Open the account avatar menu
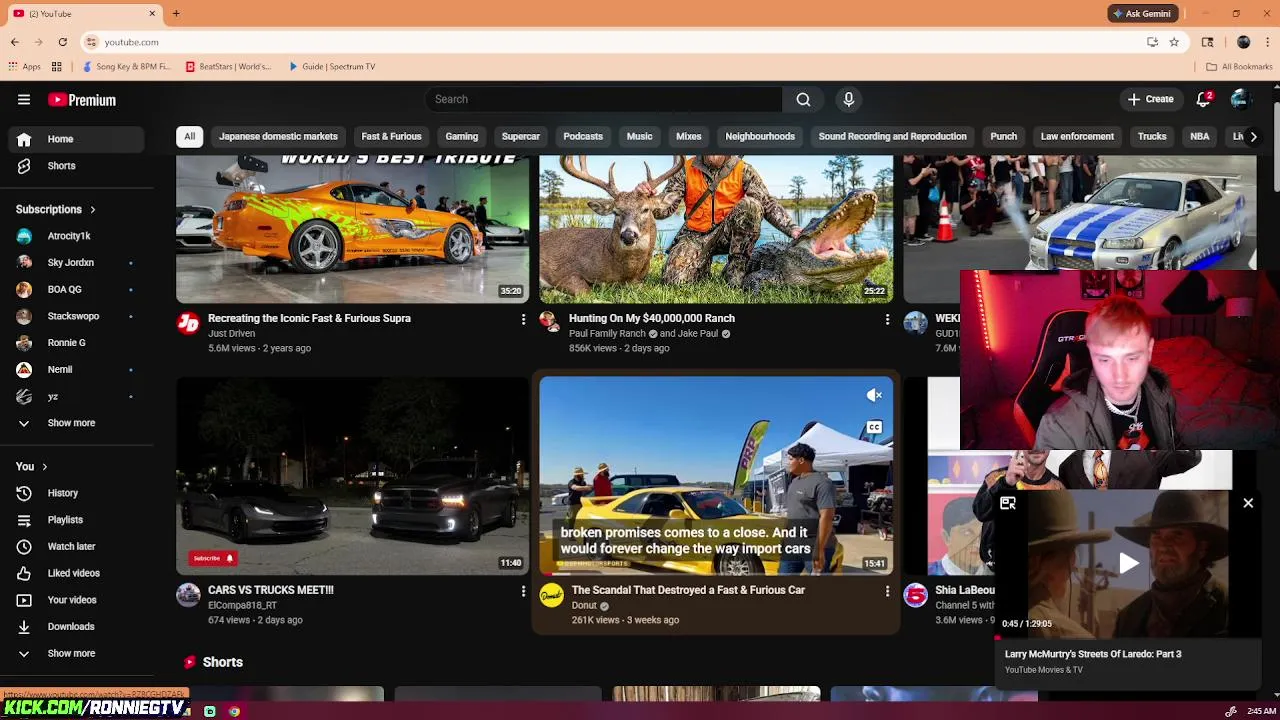This screenshot has height=720, width=1280. click(1240, 99)
